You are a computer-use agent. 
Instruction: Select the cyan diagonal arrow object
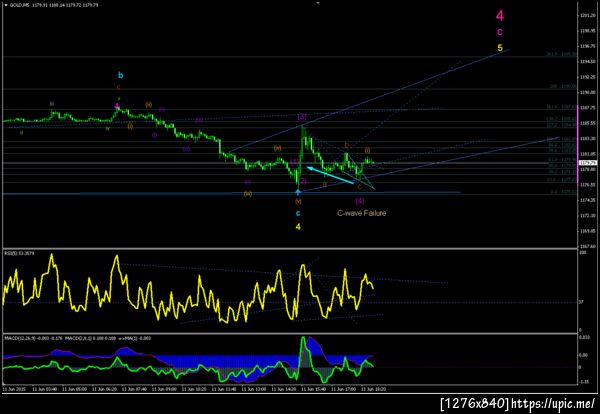tap(330, 175)
